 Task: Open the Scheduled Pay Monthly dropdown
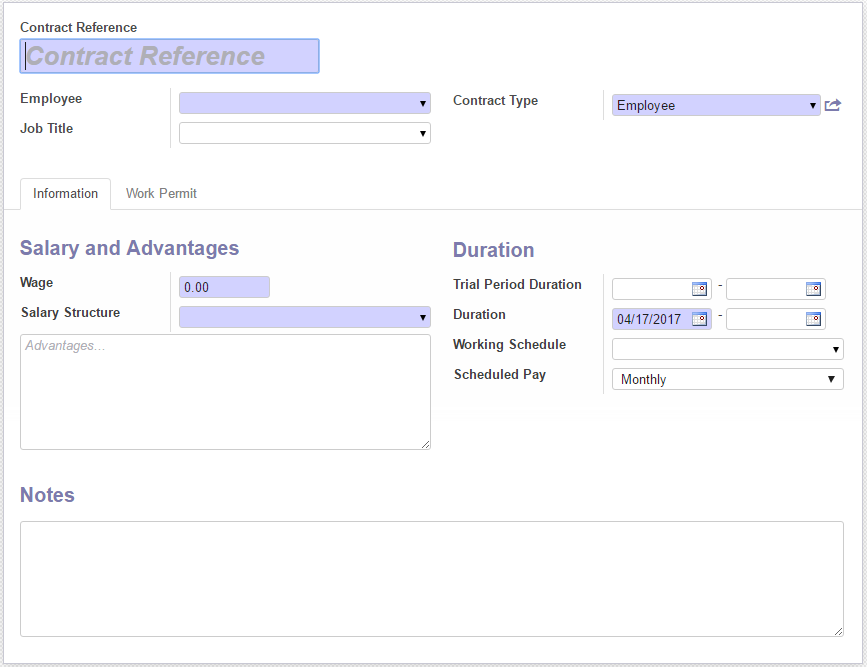728,379
